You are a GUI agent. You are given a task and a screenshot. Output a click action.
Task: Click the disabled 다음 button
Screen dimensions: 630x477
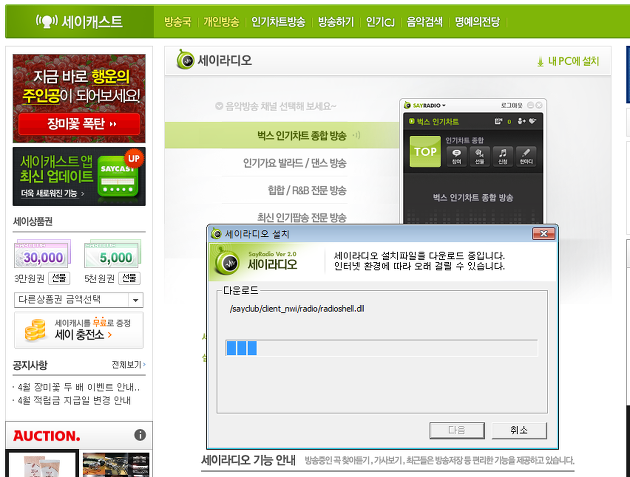457,430
